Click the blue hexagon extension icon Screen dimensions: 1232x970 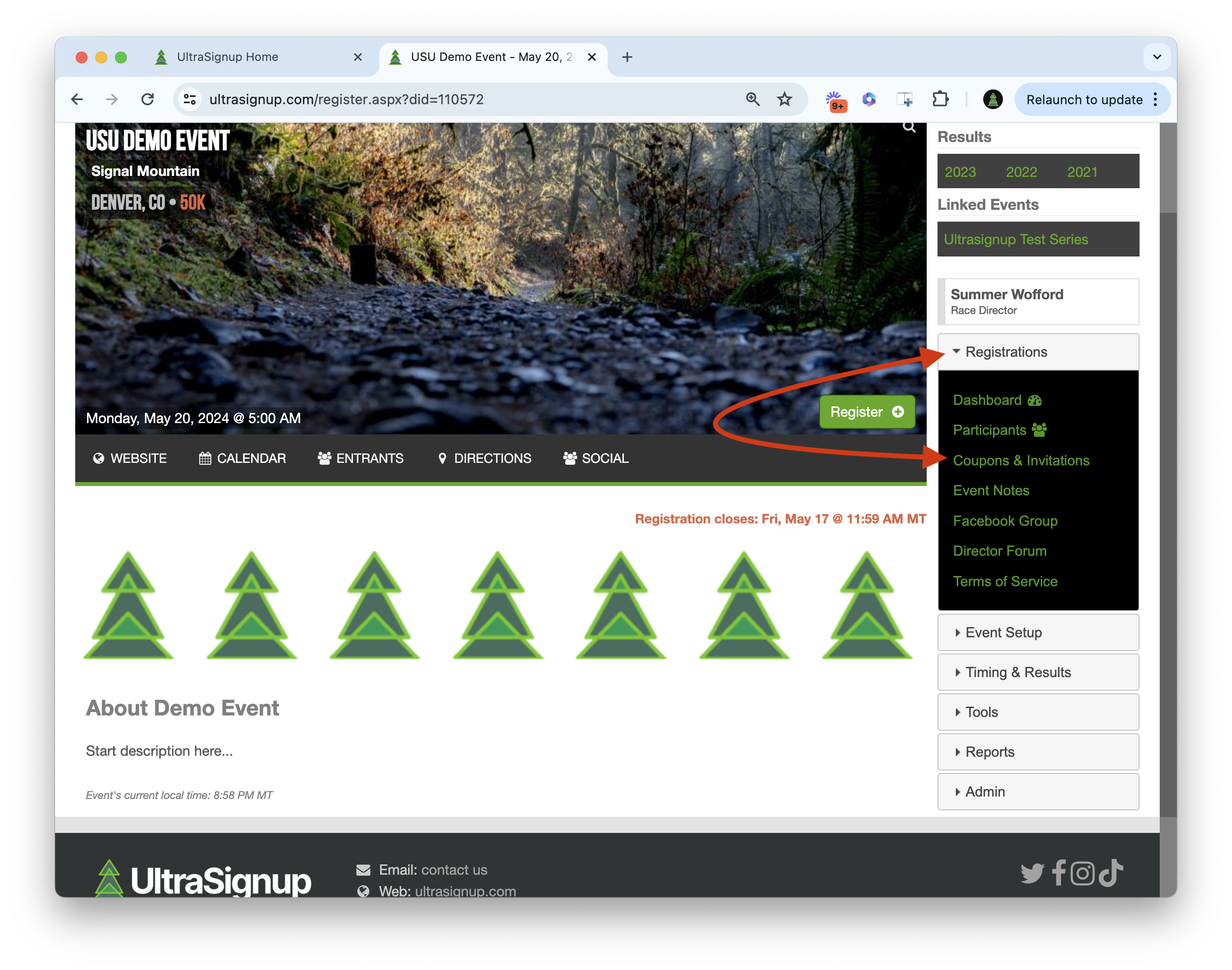pyautogui.click(x=869, y=99)
